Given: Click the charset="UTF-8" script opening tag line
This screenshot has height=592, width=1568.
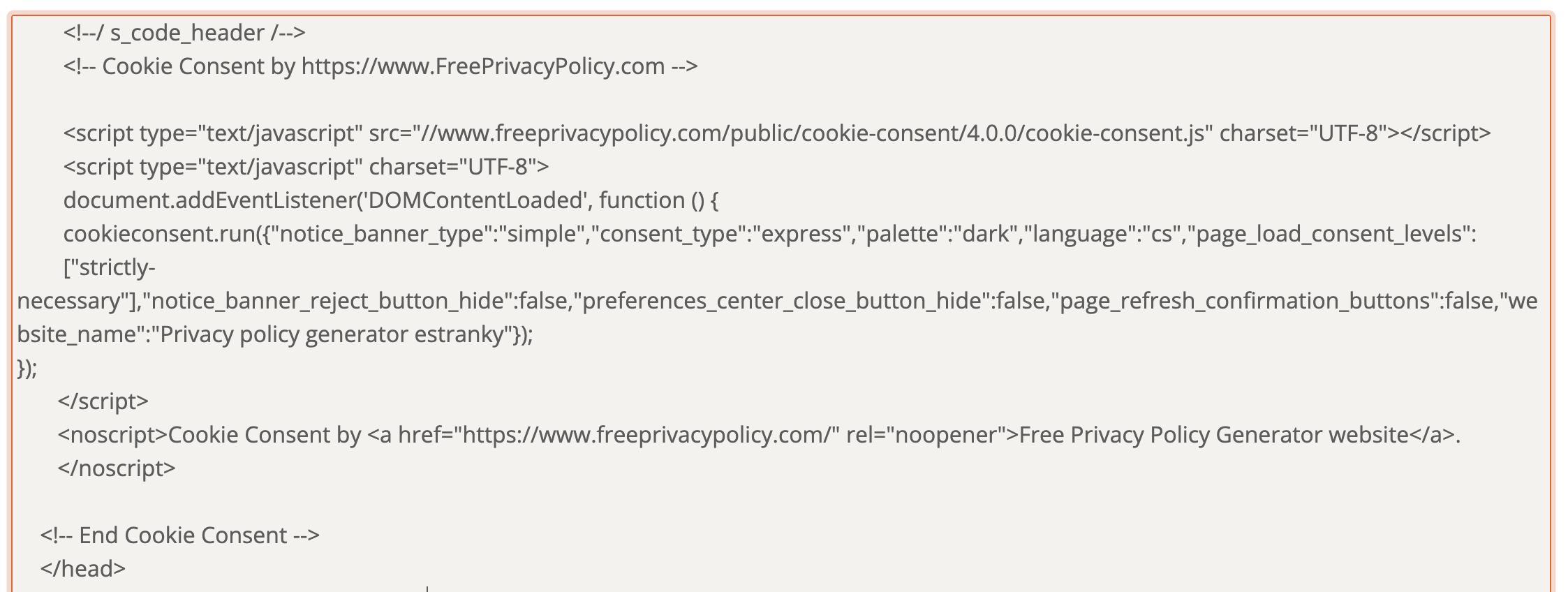Looking at the screenshot, I should [306, 167].
